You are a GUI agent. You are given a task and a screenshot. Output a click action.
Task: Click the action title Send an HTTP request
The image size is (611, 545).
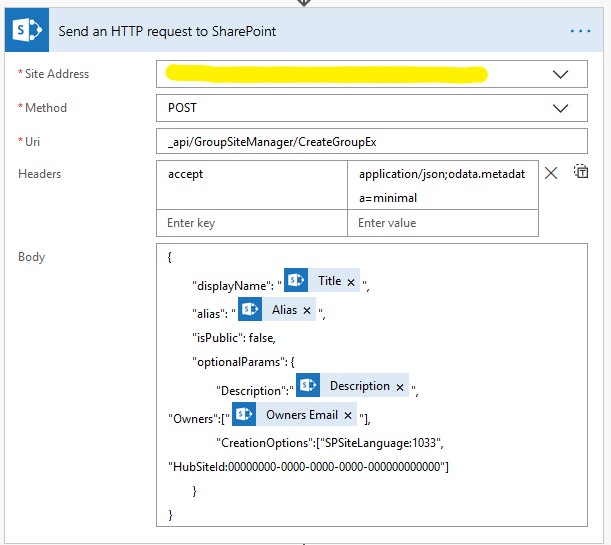click(167, 31)
